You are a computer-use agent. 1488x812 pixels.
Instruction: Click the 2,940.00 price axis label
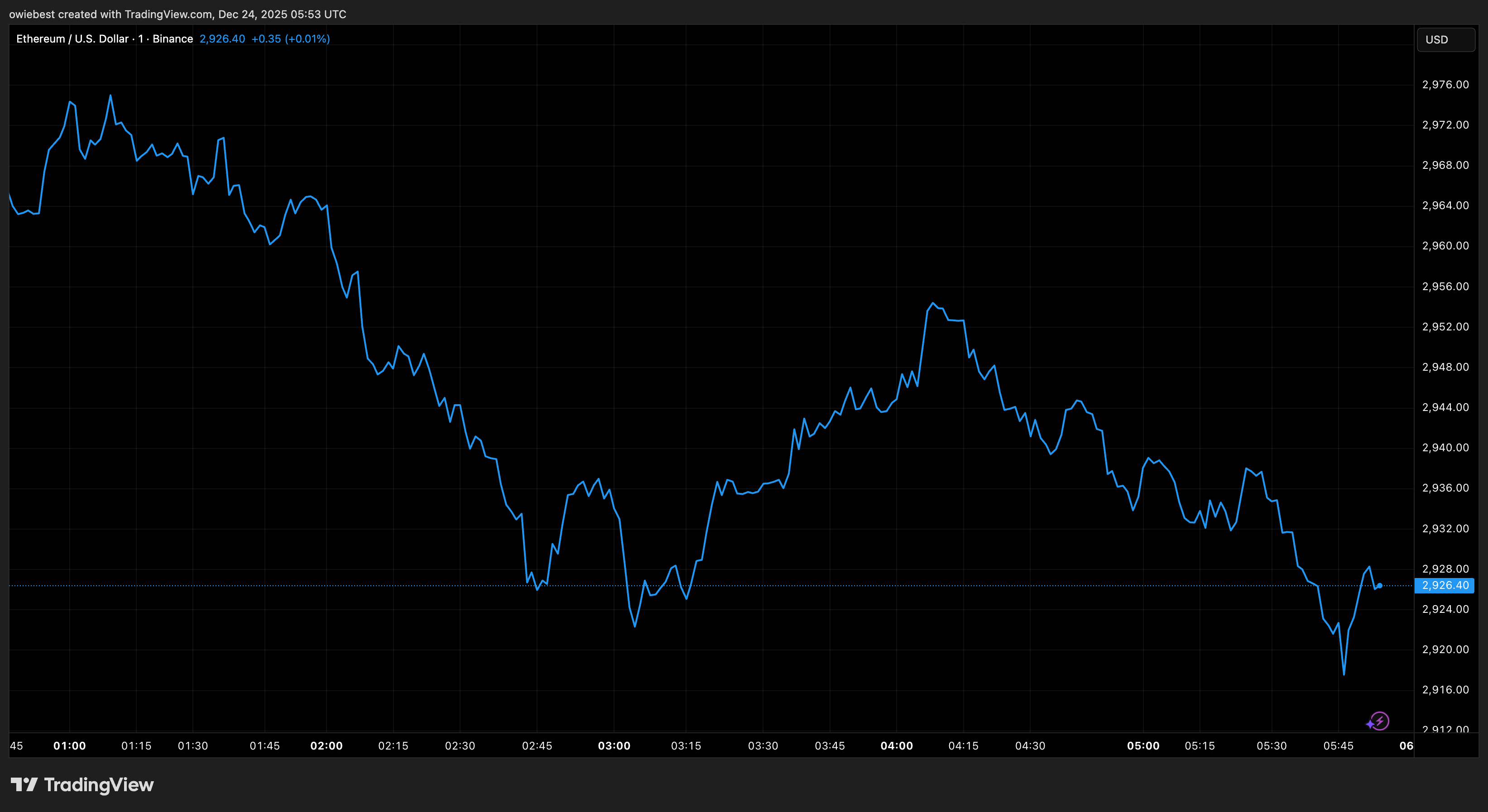[1445, 448]
